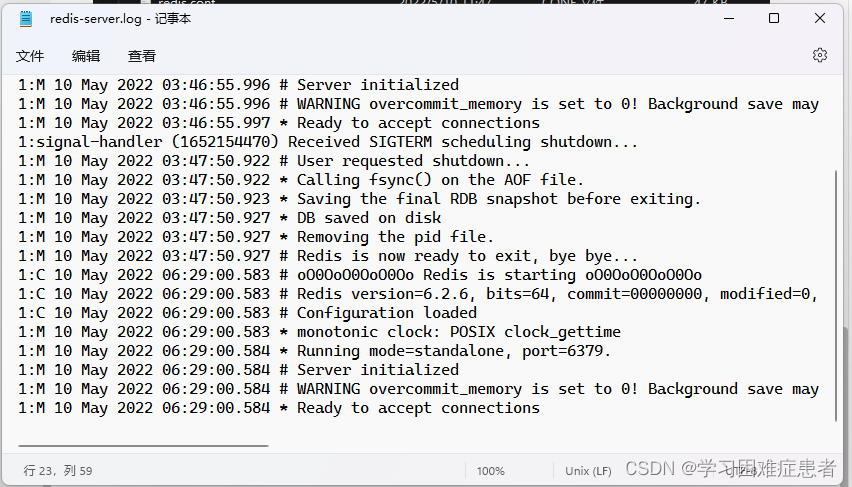Maximize the Notepad window

(x=774, y=19)
